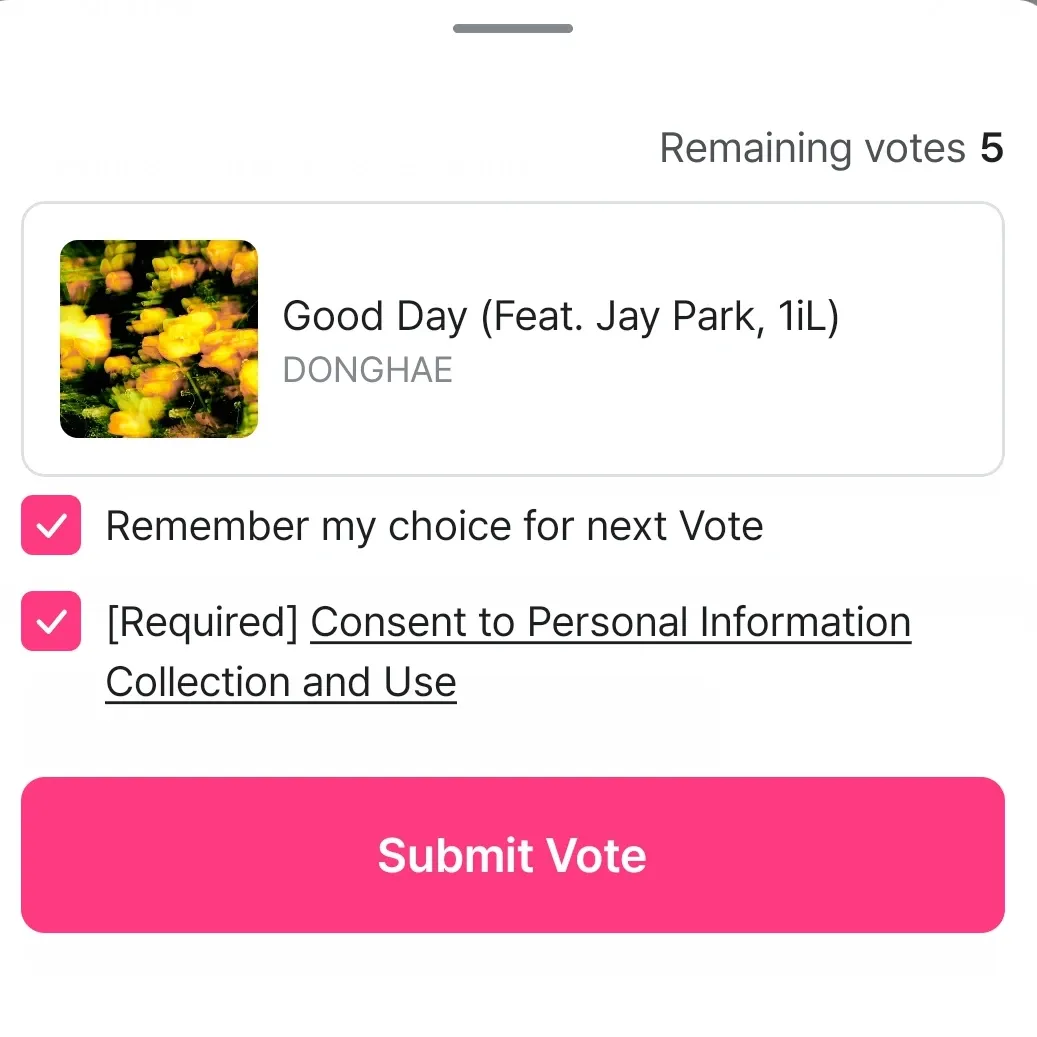Select the Good Day song title text
The width and height of the screenshot is (1037, 1037).
(560, 317)
